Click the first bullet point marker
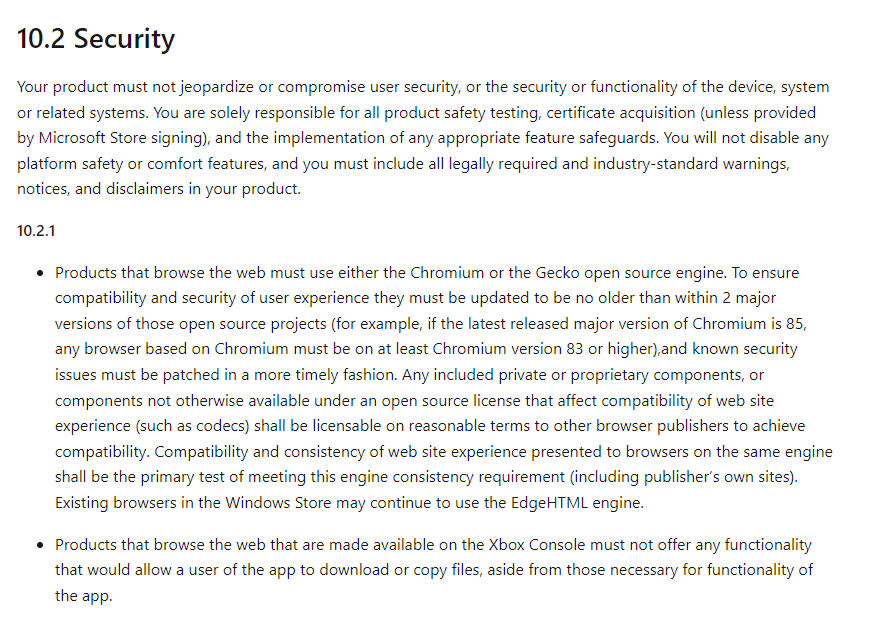This screenshot has width=885, height=620. 40,273
